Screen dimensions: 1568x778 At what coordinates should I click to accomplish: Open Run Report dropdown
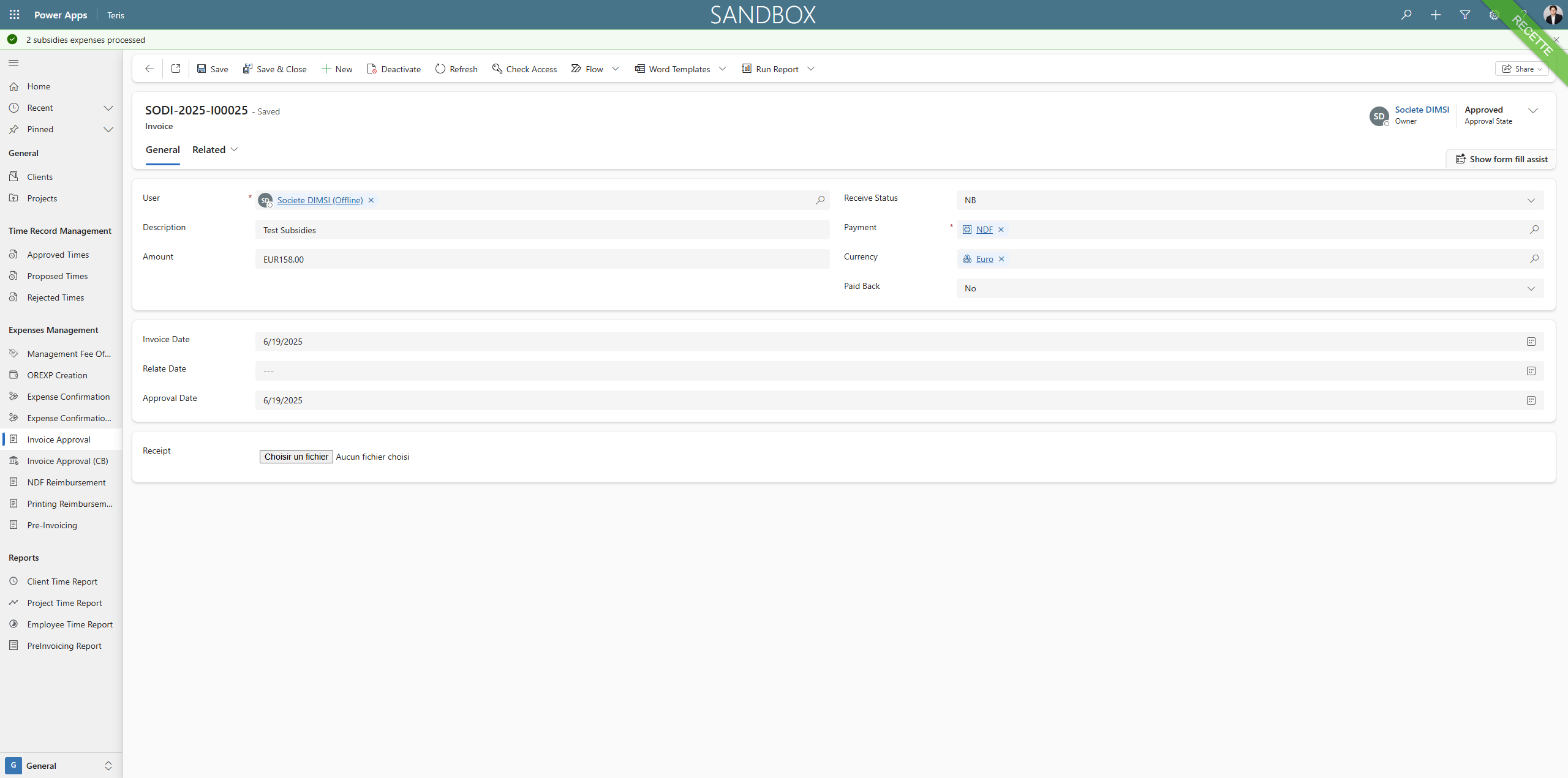click(x=811, y=69)
